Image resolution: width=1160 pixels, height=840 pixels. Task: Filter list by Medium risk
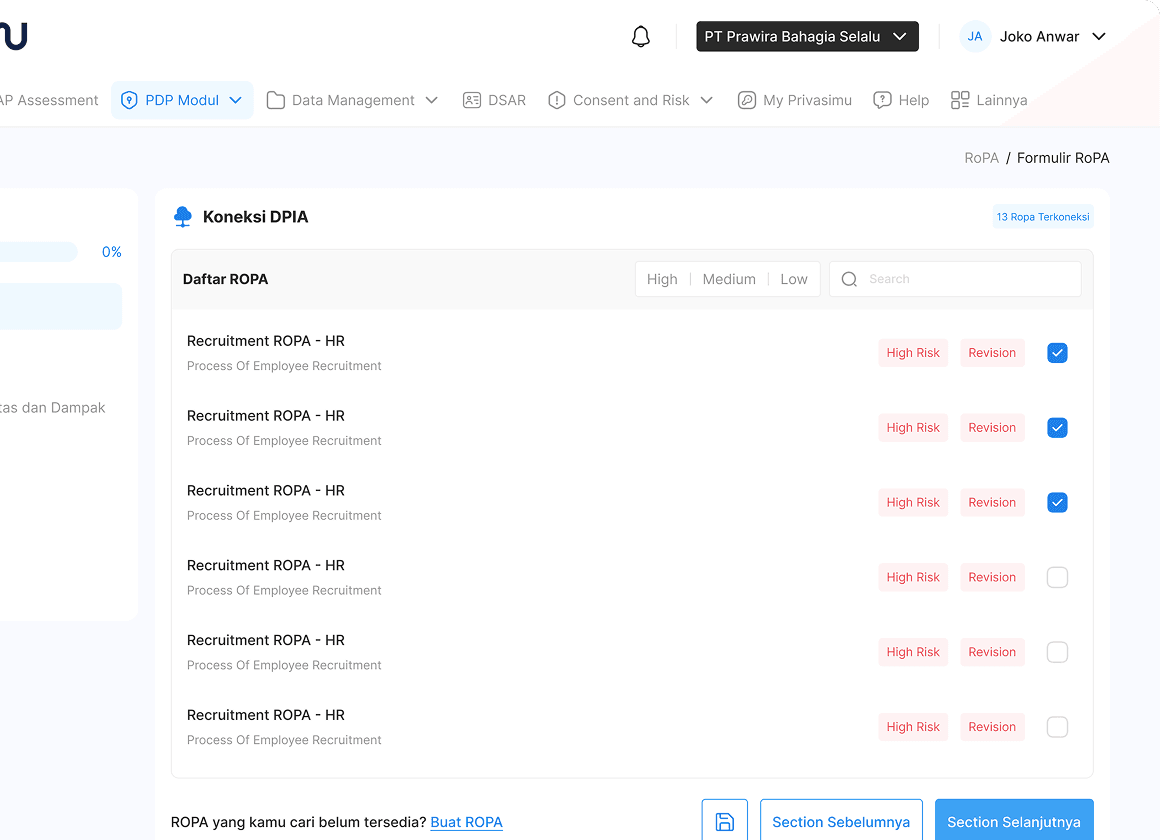pos(729,280)
